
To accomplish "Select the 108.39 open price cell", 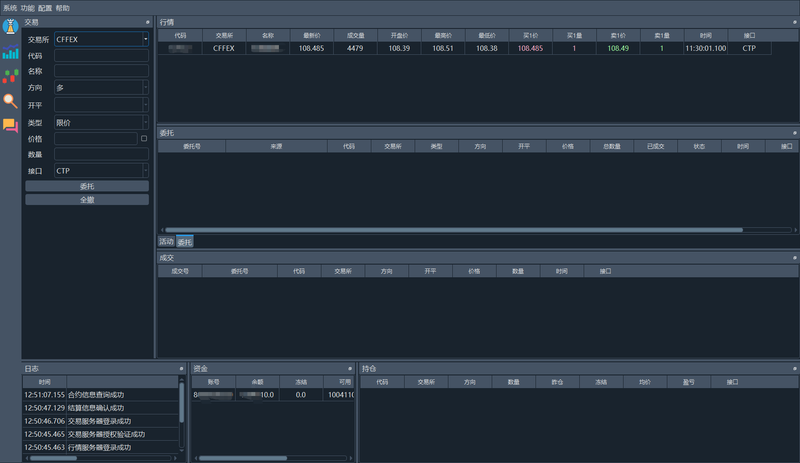I will pyautogui.click(x=399, y=48).
